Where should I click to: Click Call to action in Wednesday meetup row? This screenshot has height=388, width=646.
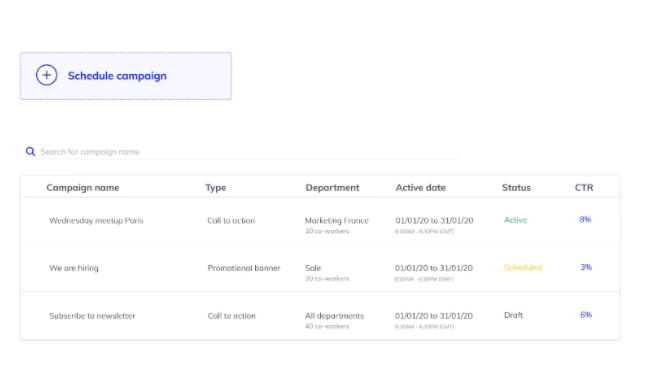231,221
